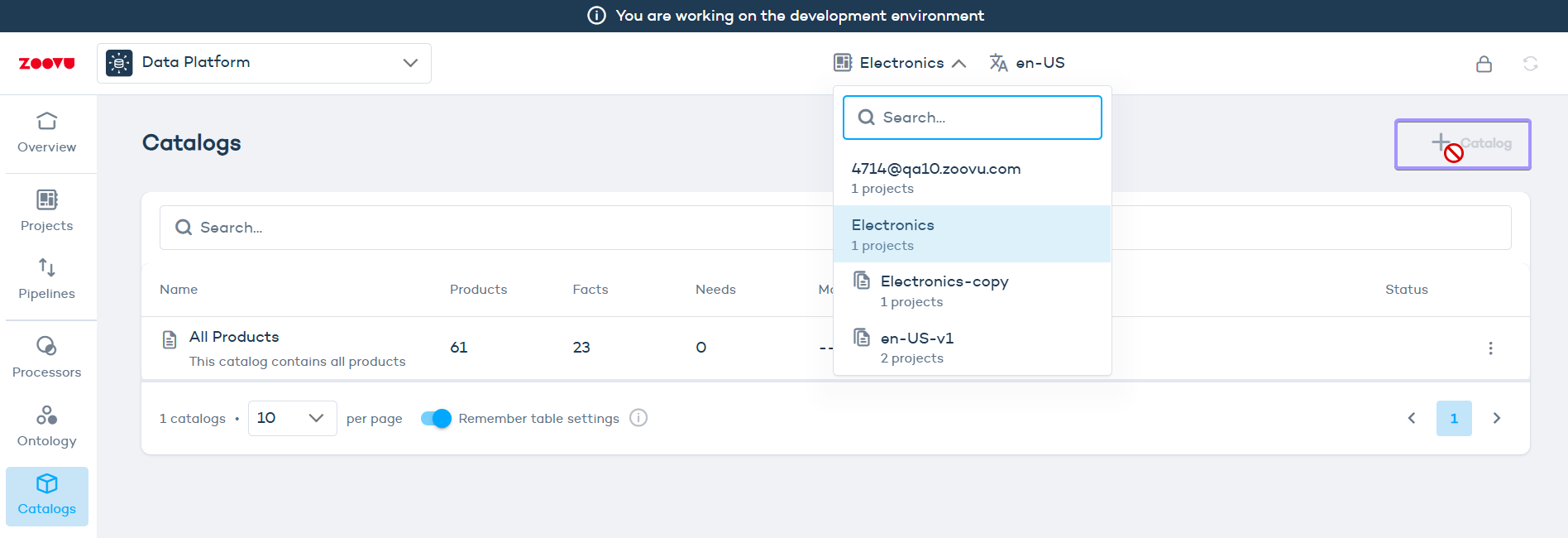Choose en-US-v1 from the list
The height and width of the screenshot is (538, 1568).
[x=972, y=348]
